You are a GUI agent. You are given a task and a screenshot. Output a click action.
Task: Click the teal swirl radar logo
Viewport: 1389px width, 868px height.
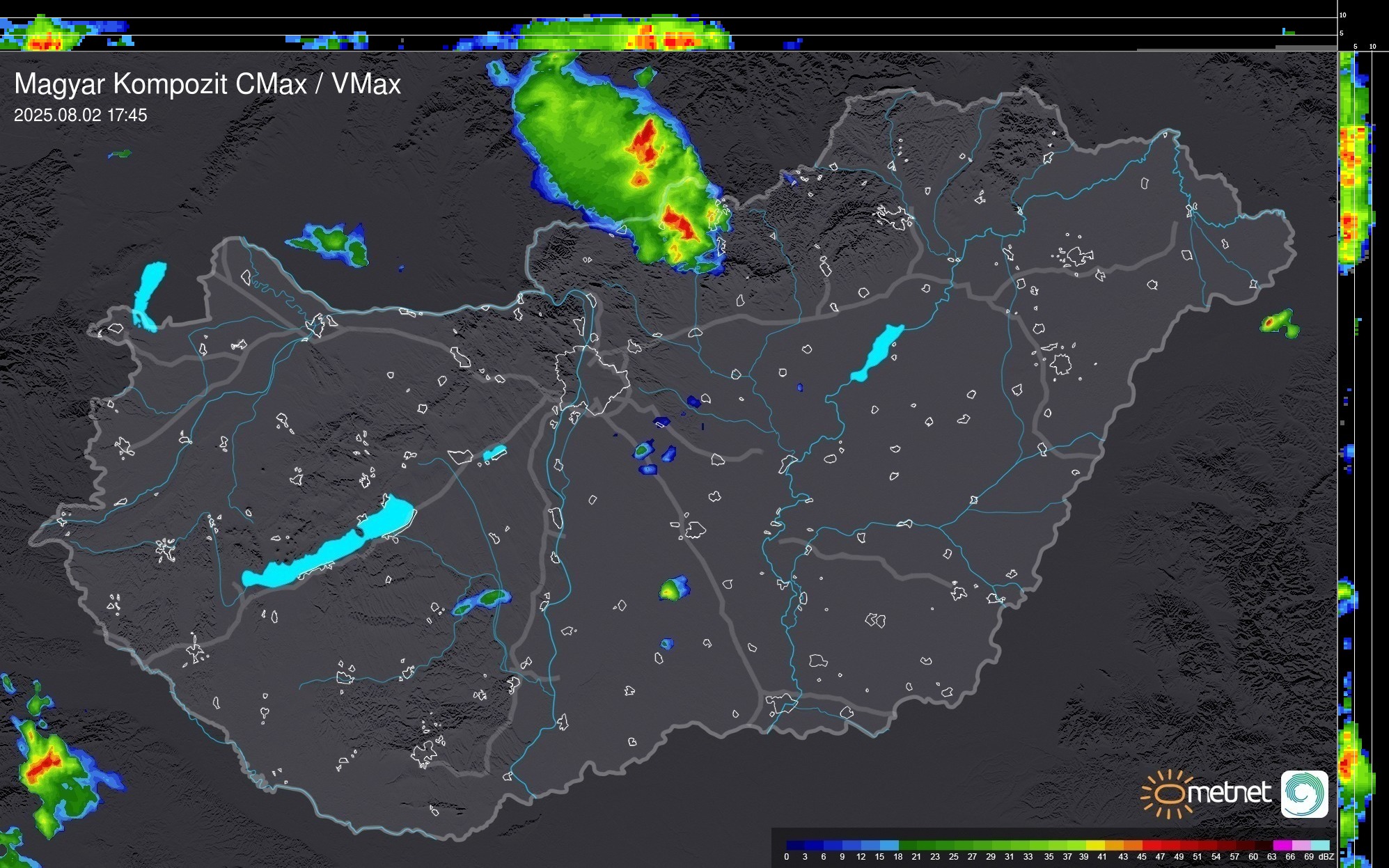[x=1304, y=794]
